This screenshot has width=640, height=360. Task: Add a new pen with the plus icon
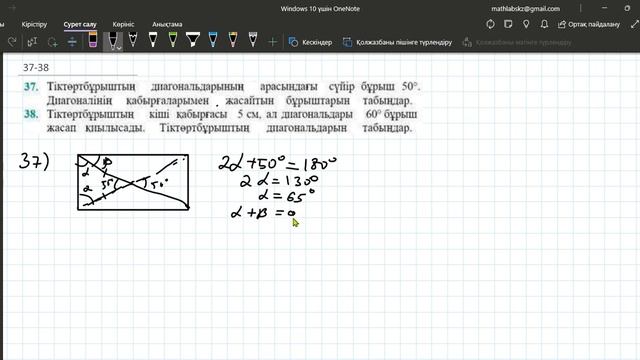pyautogui.click(x=272, y=42)
